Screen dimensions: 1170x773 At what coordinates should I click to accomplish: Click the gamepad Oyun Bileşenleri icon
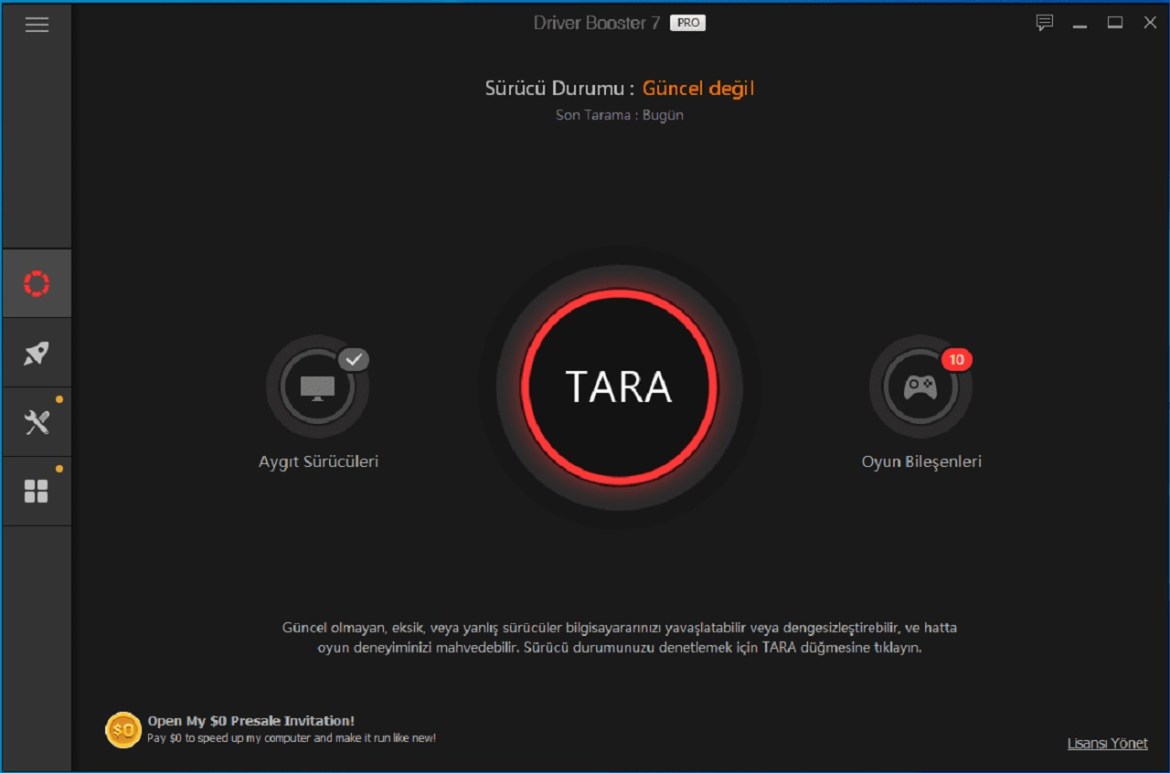920,387
